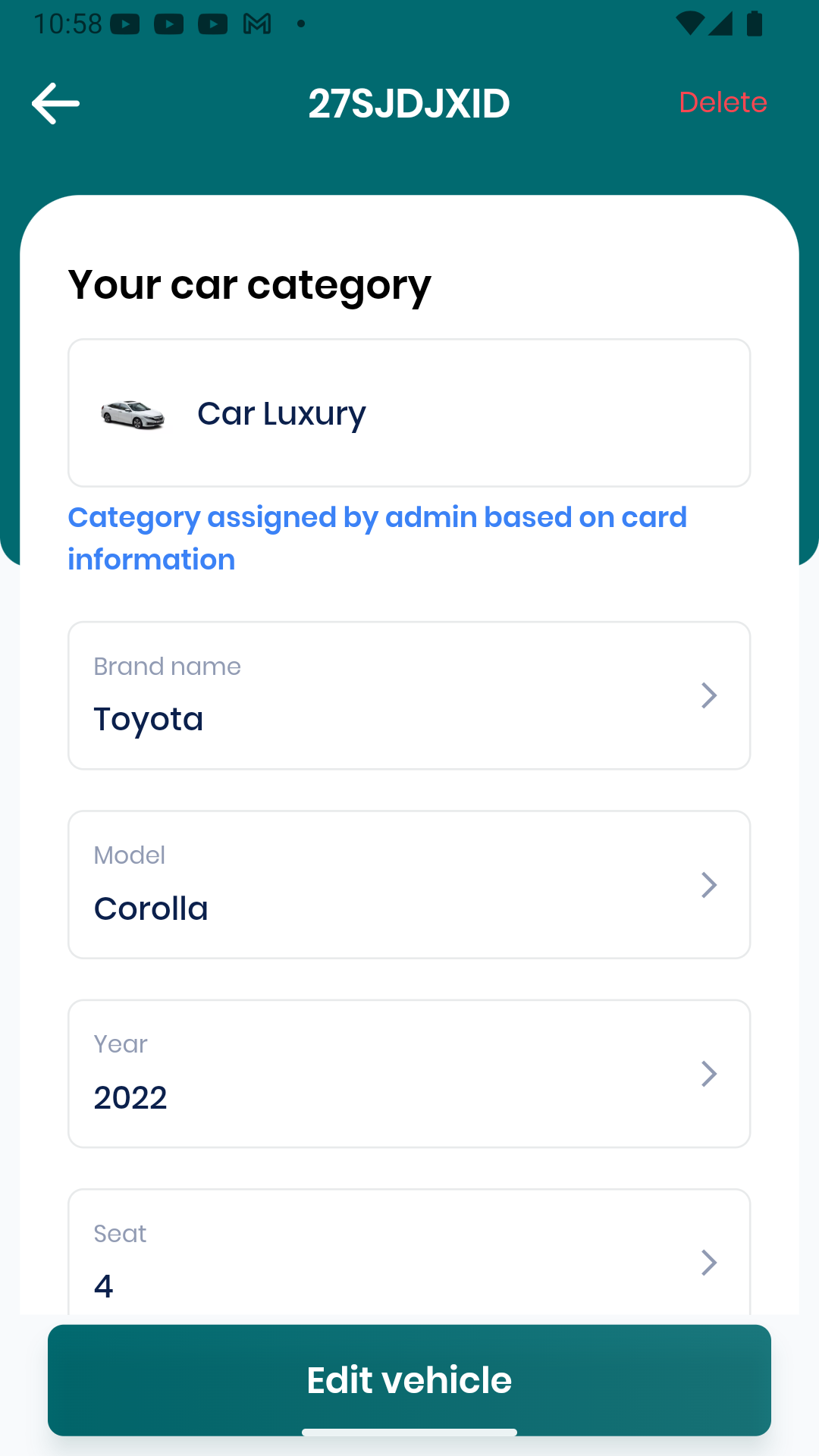The image size is (819, 1456).
Task: Expand the Seat chevron arrow
Action: click(709, 1263)
